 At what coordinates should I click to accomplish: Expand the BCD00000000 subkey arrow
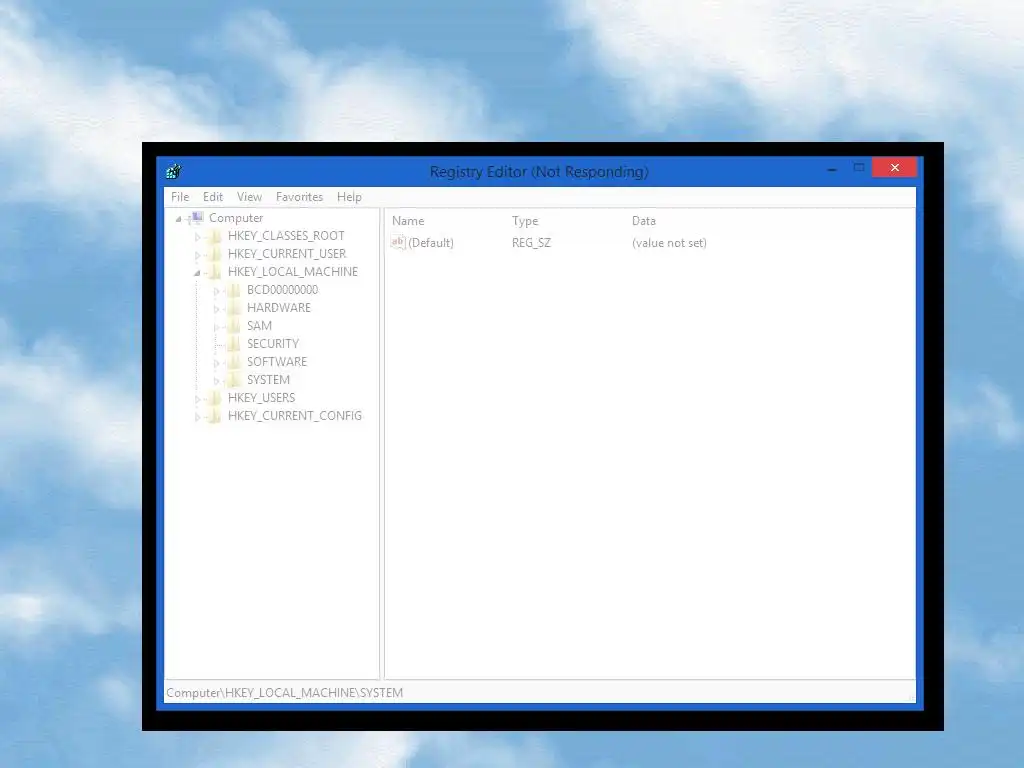click(217, 291)
